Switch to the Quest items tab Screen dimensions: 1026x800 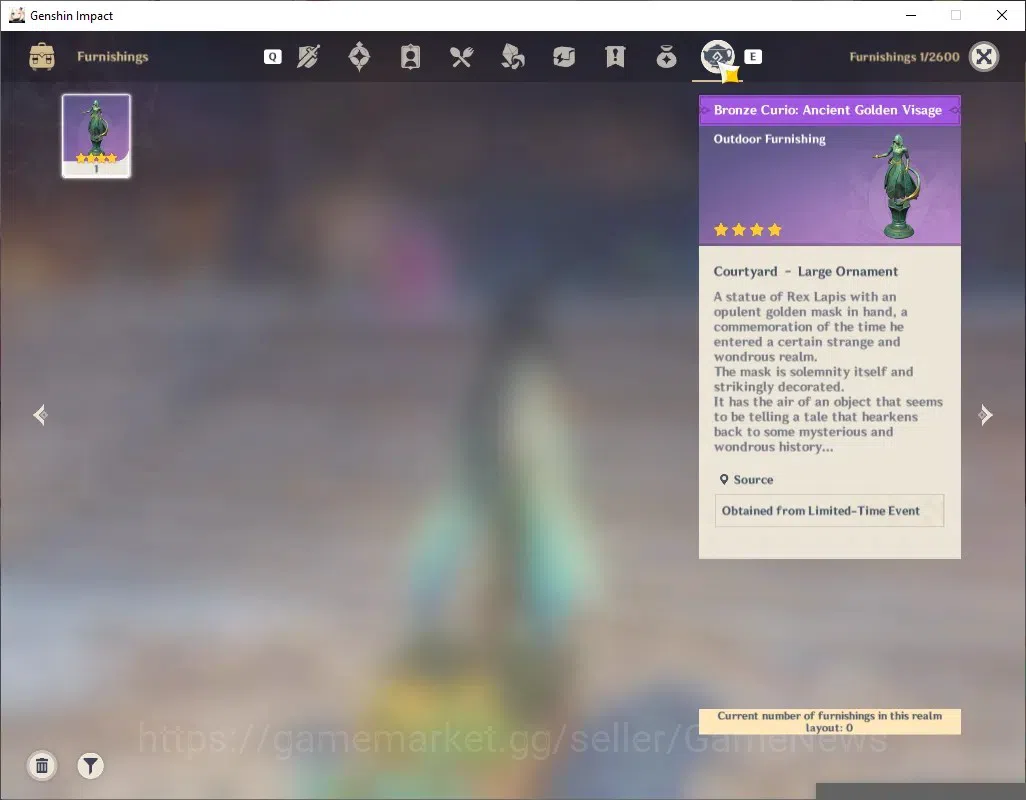click(615, 57)
